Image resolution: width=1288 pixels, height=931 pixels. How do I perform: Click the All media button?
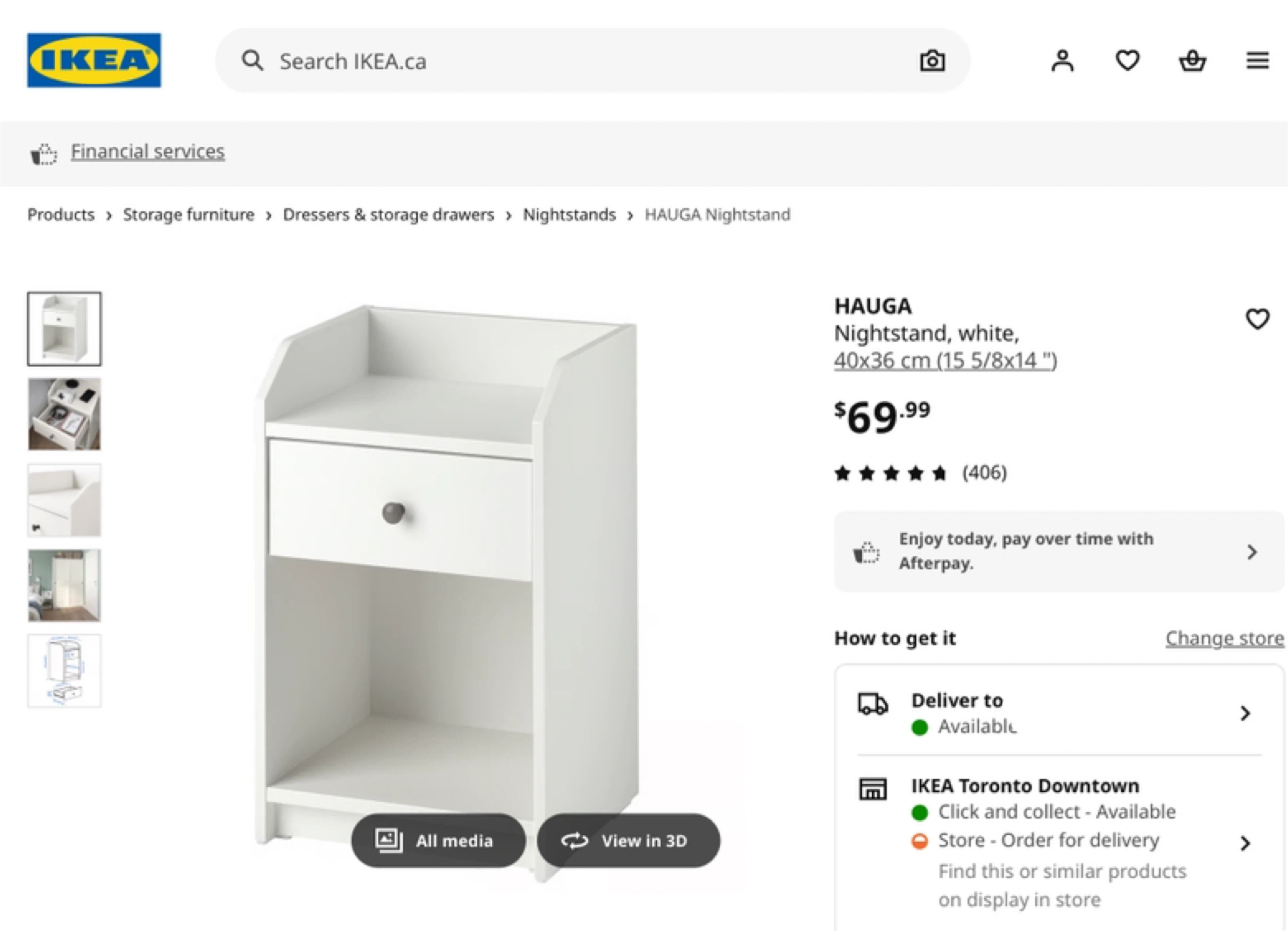[x=437, y=840]
